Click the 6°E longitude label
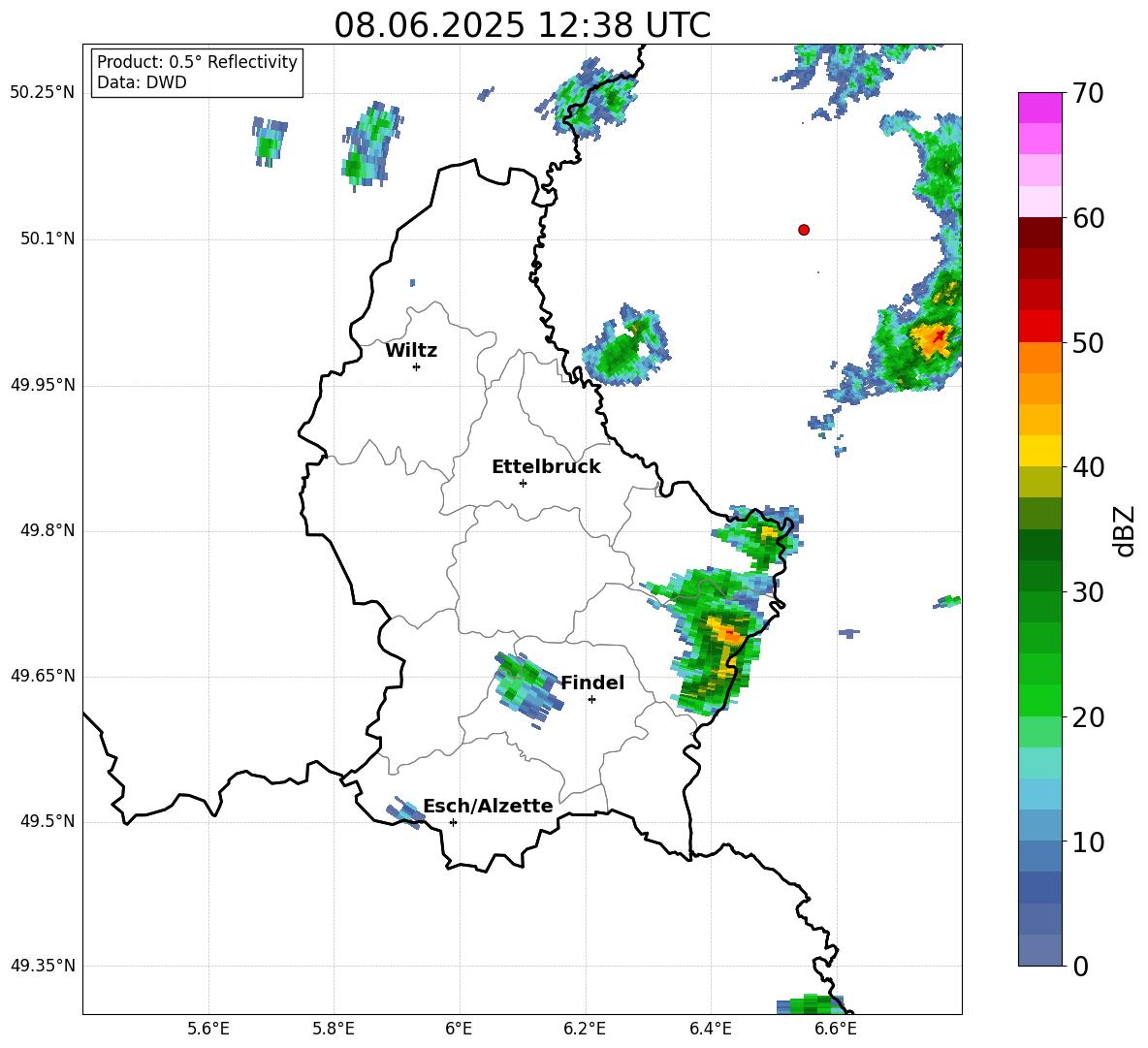Image resolution: width=1148 pixels, height=1048 pixels. click(x=459, y=1029)
